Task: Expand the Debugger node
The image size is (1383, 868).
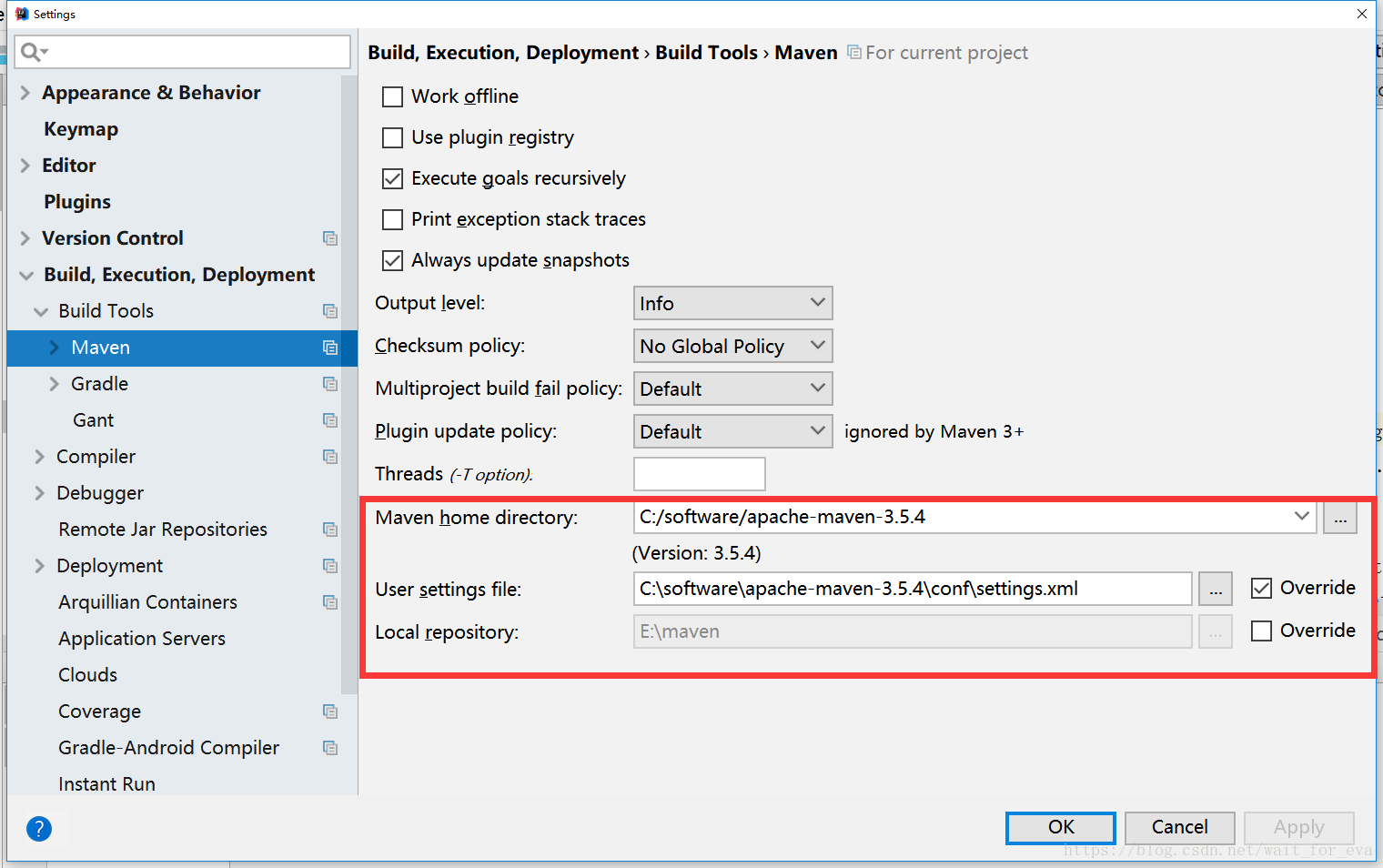Action: (39, 493)
